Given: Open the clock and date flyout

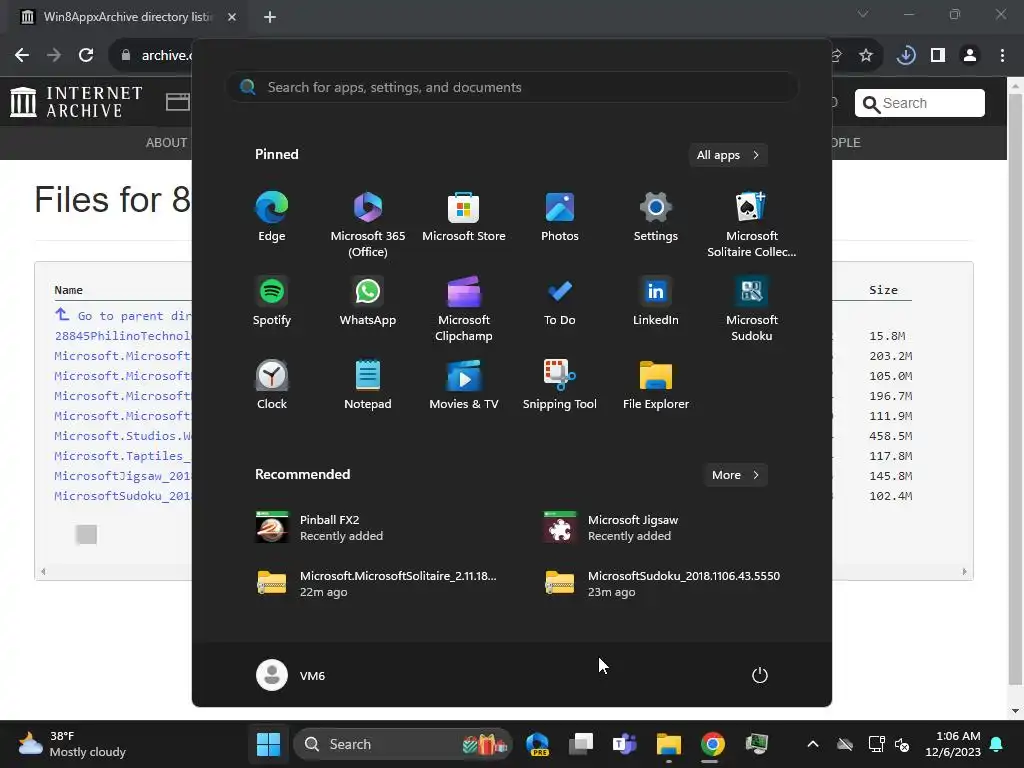Looking at the screenshot, I should coord(953,744).
